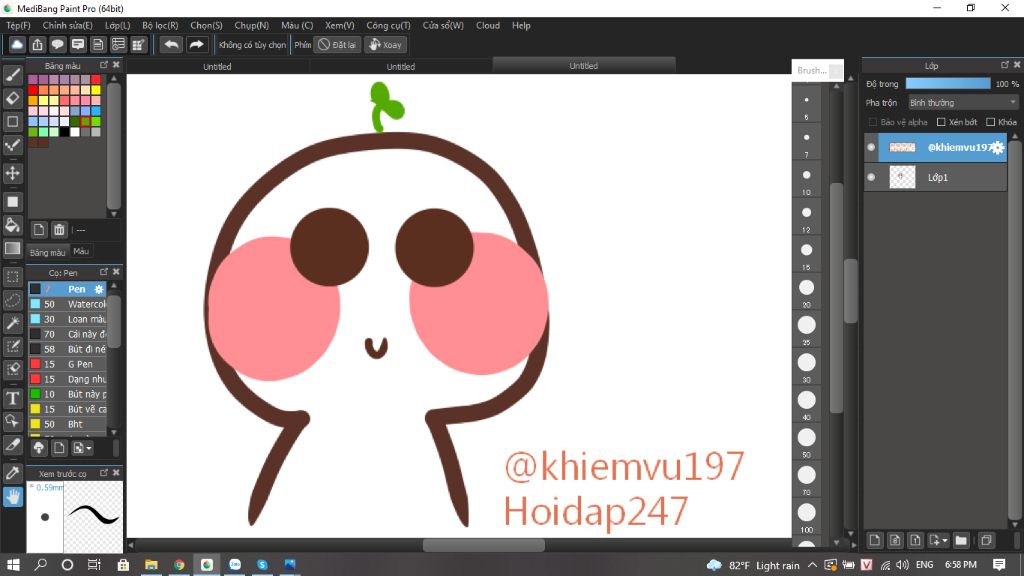Select the Magic Wand tool
1024x576 pixels.
click(x=12, y=323)
